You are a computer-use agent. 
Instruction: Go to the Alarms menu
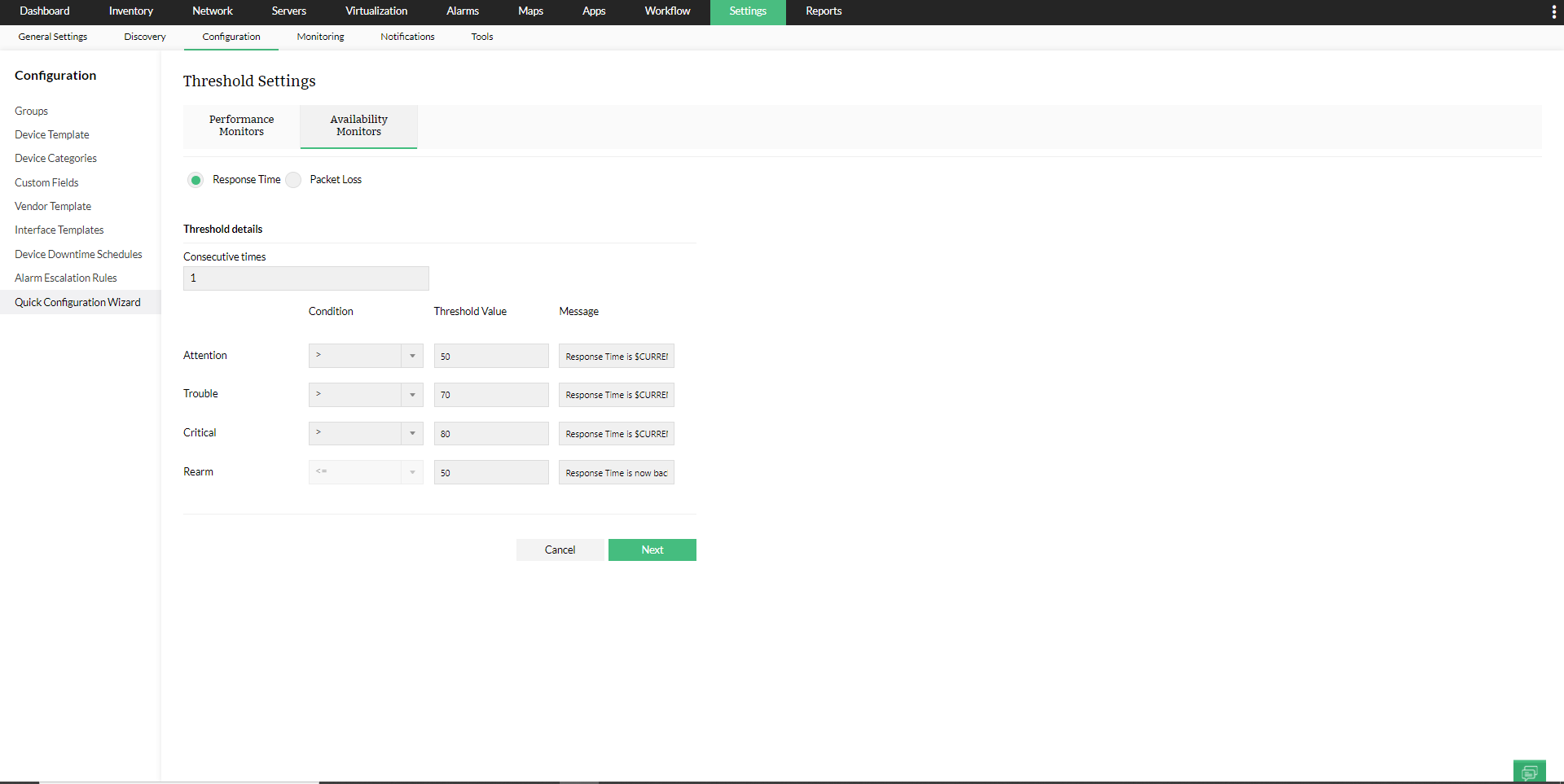pyautogui.click(x=463, y=11)
